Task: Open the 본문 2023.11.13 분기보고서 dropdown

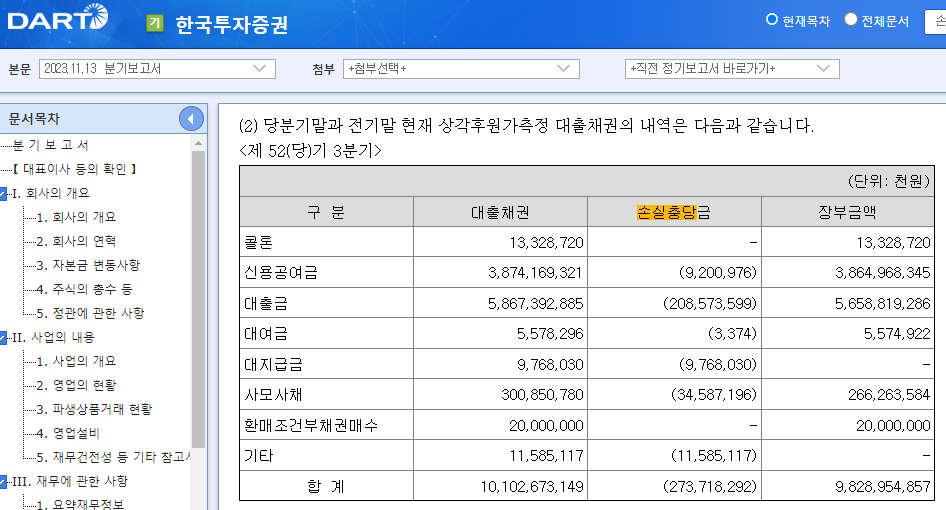Action: pyautogui.click(x=157, y=69)
